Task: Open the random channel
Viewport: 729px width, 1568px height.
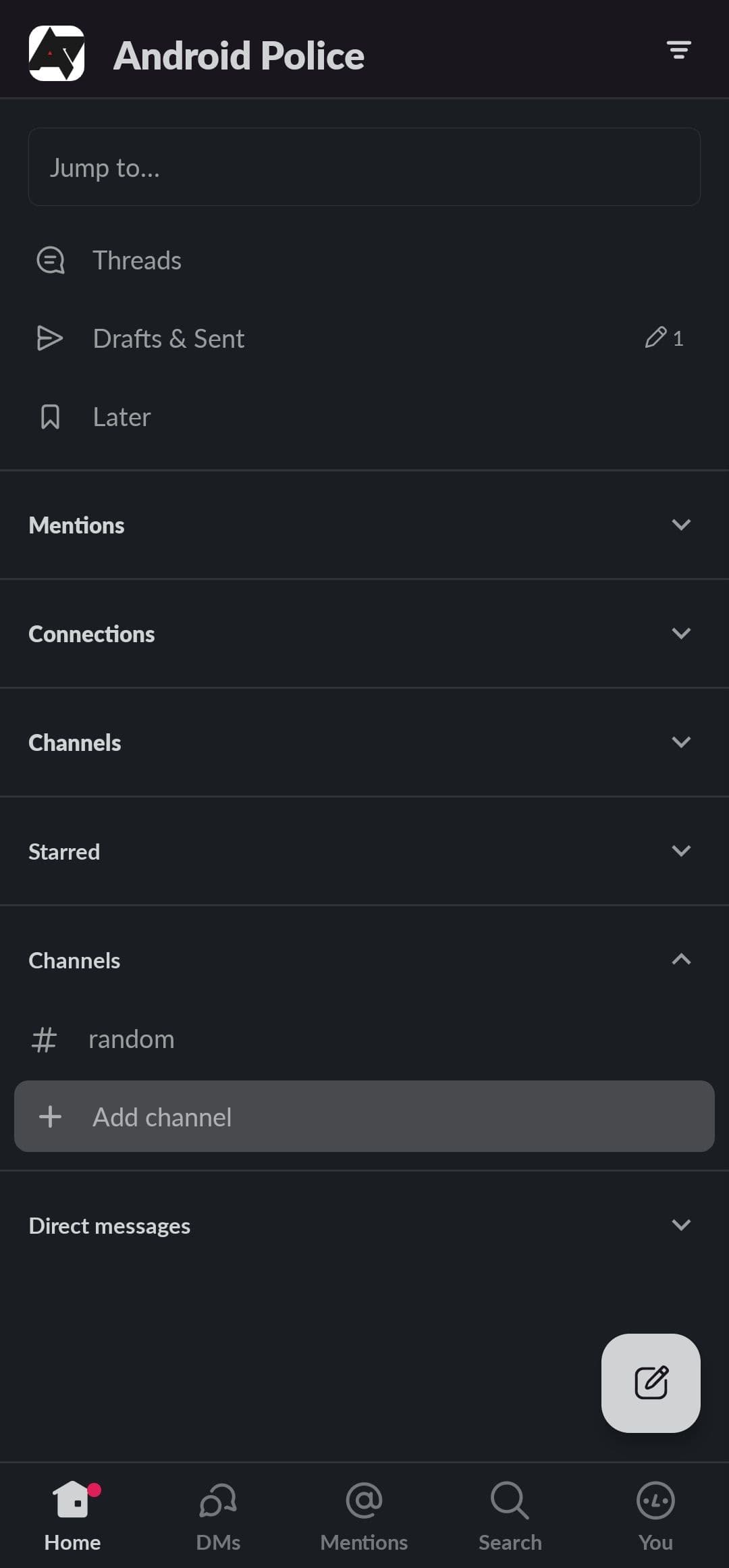Action: tap(132, 1039)
